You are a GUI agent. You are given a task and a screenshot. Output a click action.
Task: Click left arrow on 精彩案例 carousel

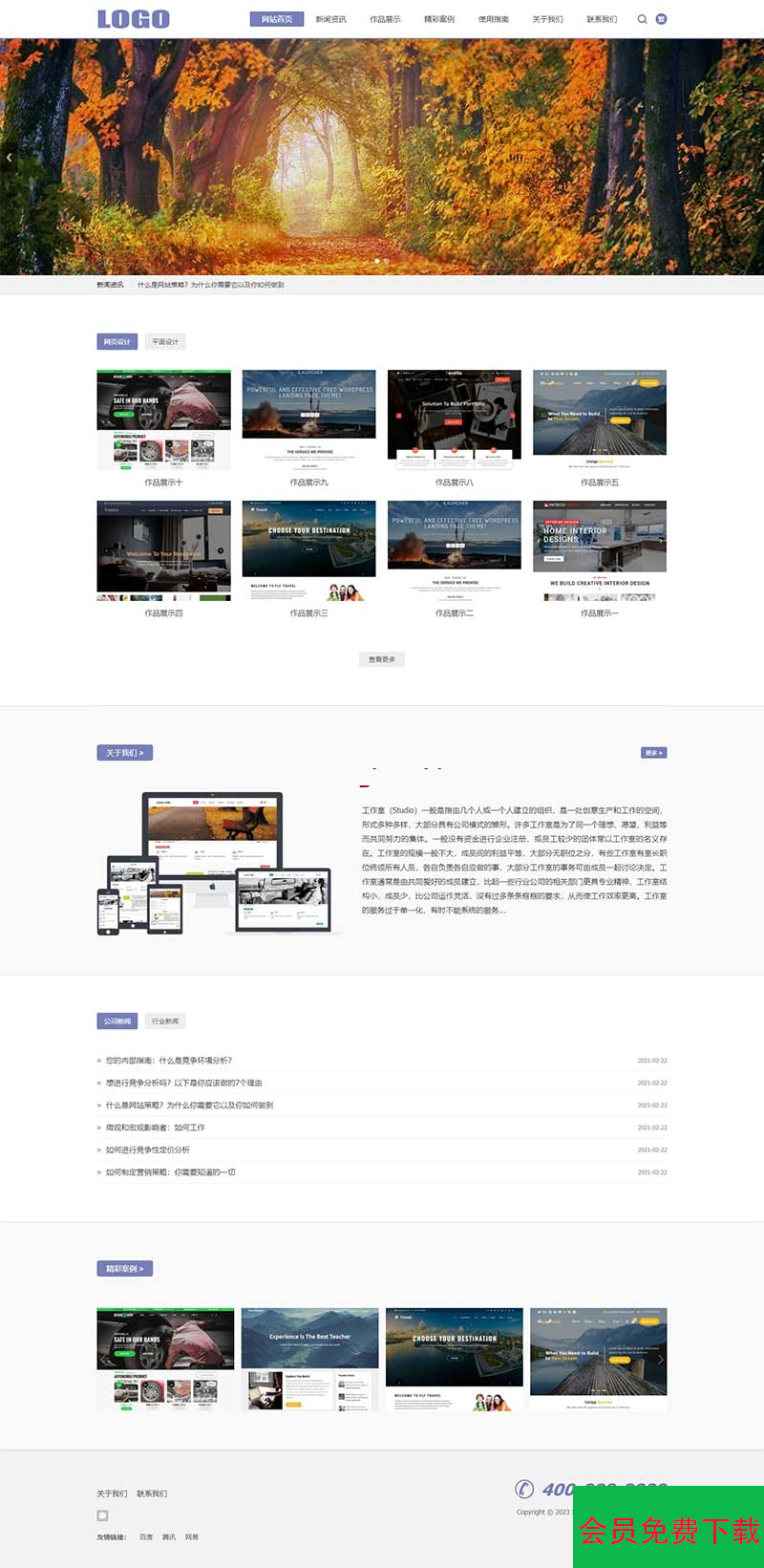tap(105, 1359)
